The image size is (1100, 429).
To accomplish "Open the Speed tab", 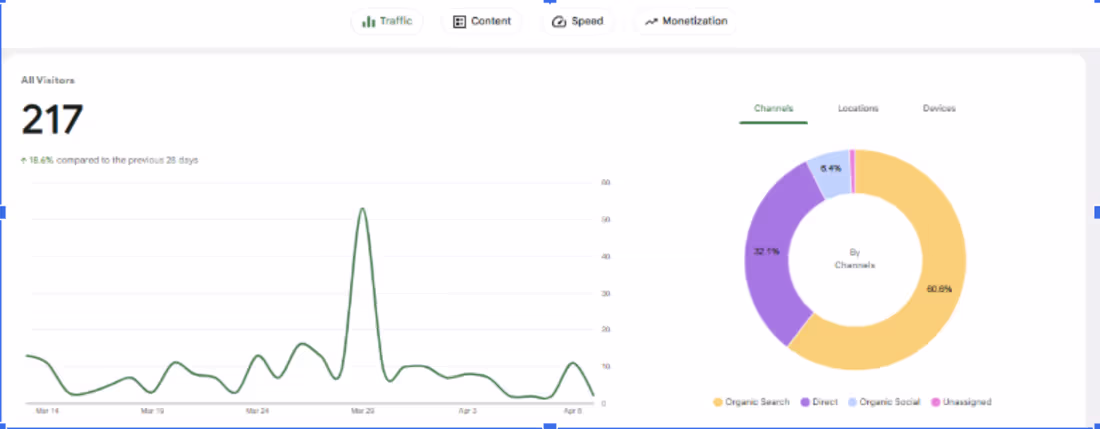I will tap(577, 21).
